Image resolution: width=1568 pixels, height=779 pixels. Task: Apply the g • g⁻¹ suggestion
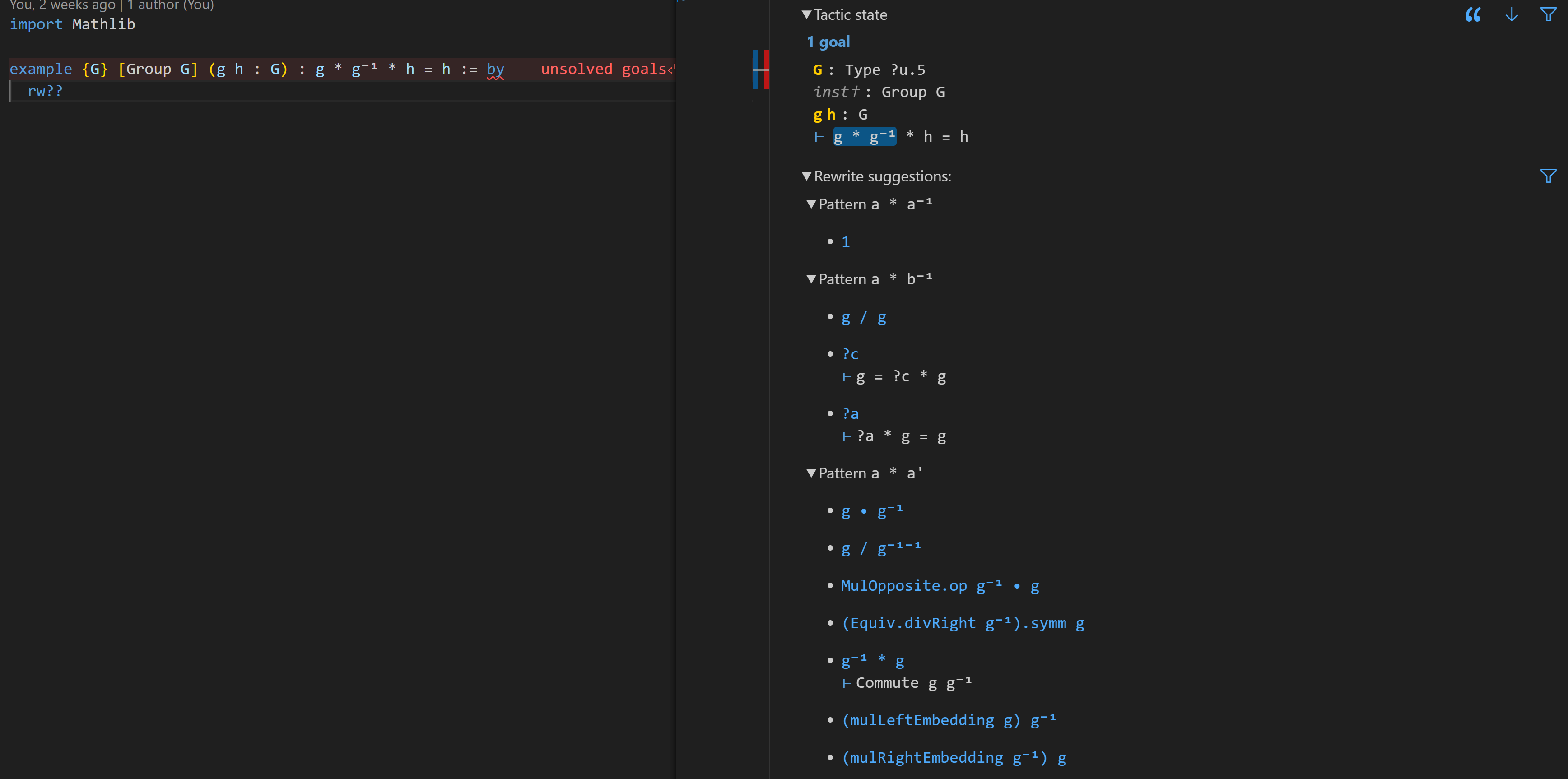tap(872, 511)
